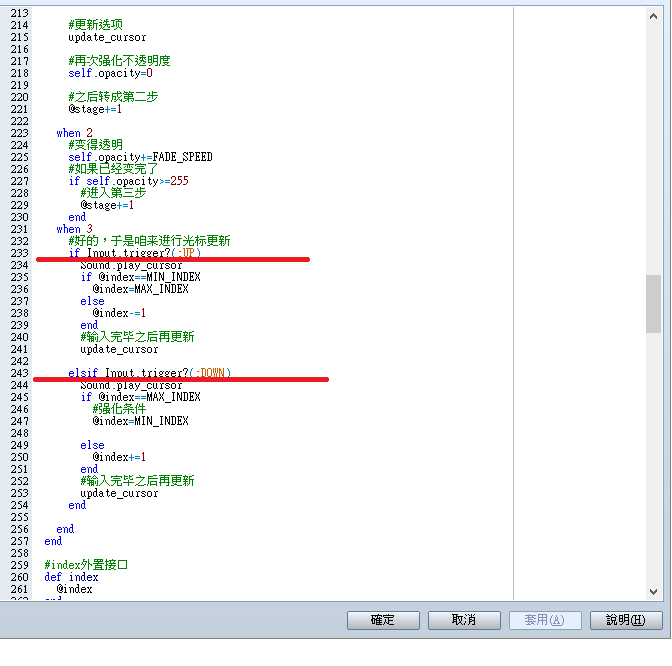Click the 'end' on line 230

pos(77,217)
